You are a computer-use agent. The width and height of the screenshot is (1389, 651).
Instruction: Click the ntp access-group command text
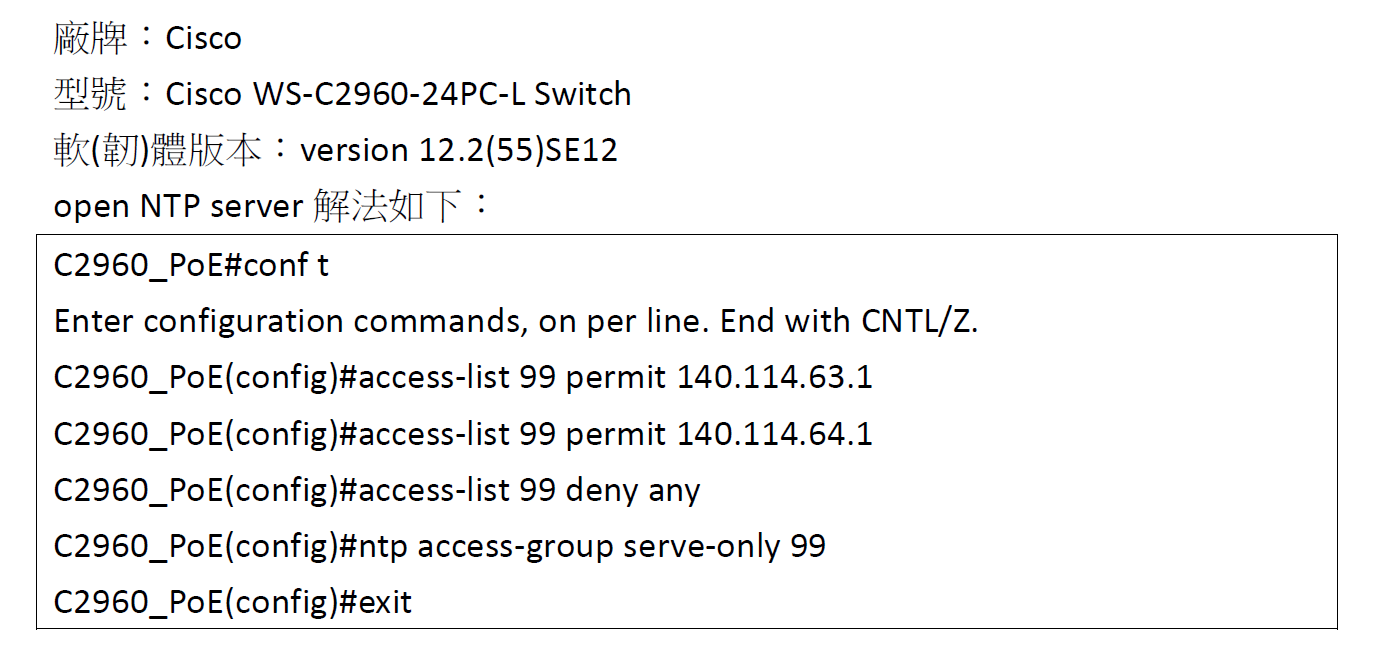[x=486, y=546]
